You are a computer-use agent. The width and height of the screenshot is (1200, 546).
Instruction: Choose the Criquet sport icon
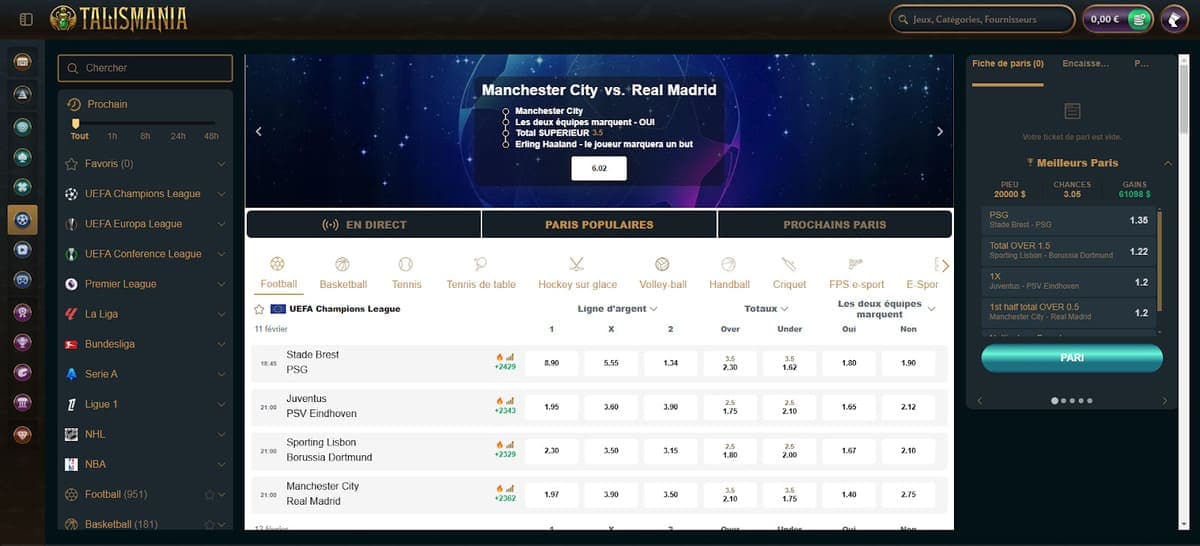coord(789,265)
